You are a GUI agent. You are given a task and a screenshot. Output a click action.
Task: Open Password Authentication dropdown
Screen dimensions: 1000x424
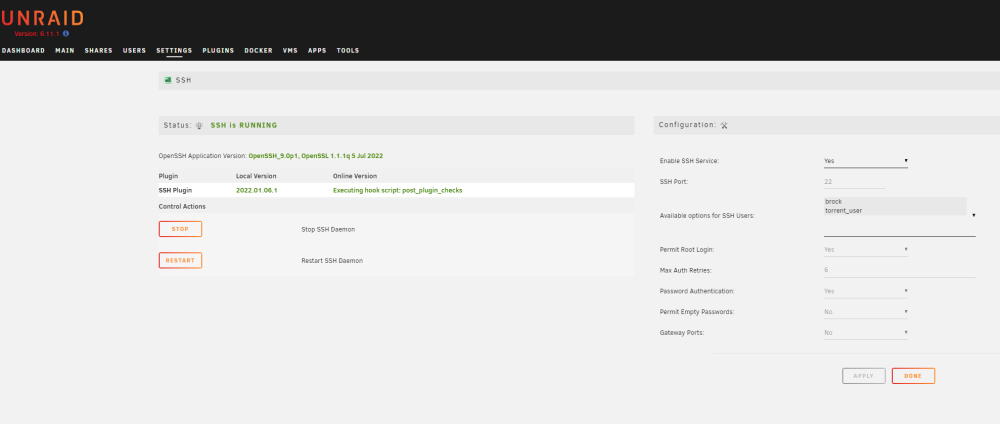coord(865,291)
